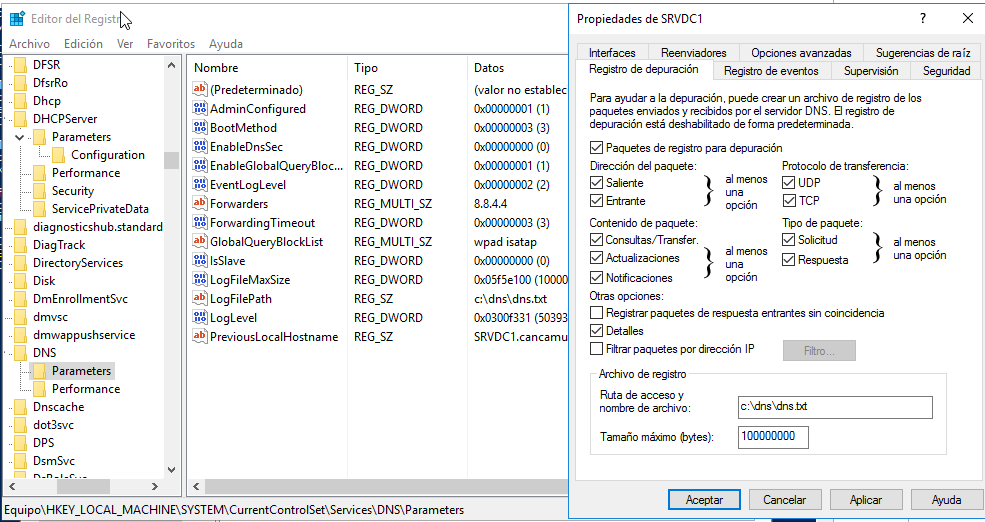Disable the Paquetes de registro para depuración checkbox

coord(597,148)
